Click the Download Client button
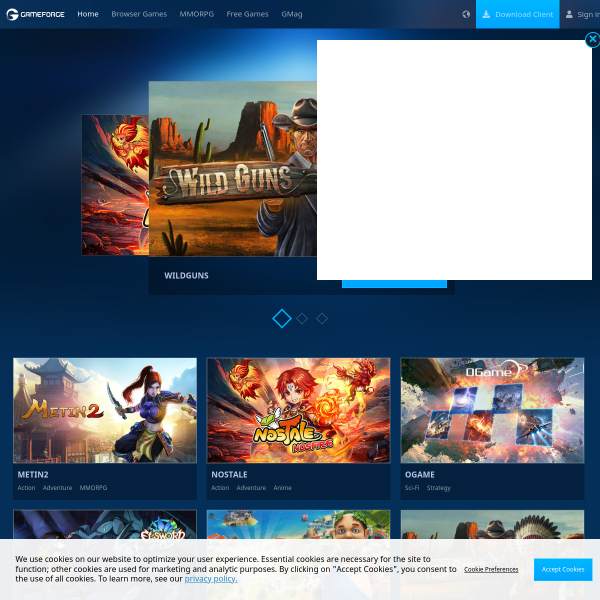This screenshot has width=600, height=600. 517,14
